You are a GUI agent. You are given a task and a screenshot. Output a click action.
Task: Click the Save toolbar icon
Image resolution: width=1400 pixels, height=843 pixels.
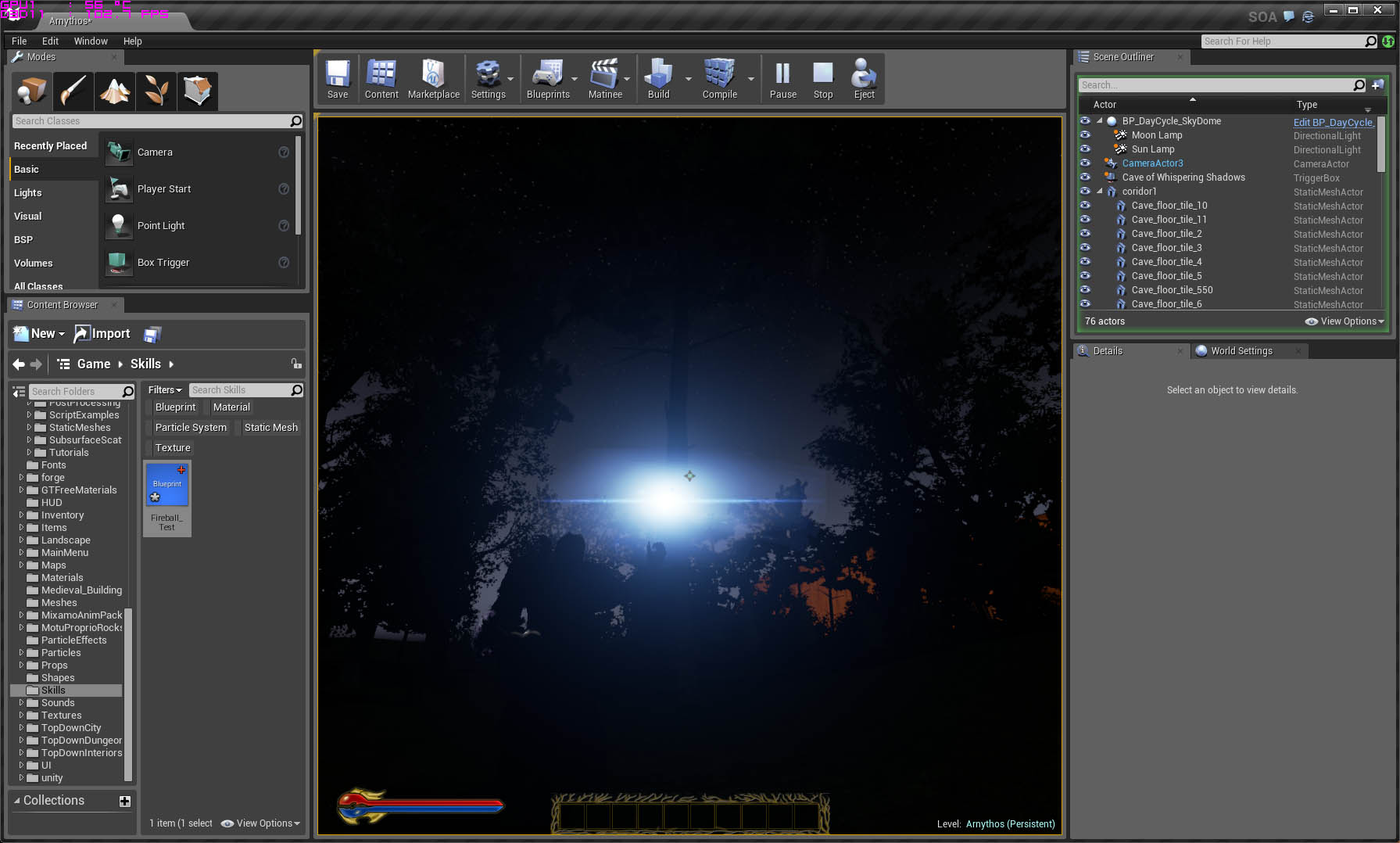click(338, 79)
